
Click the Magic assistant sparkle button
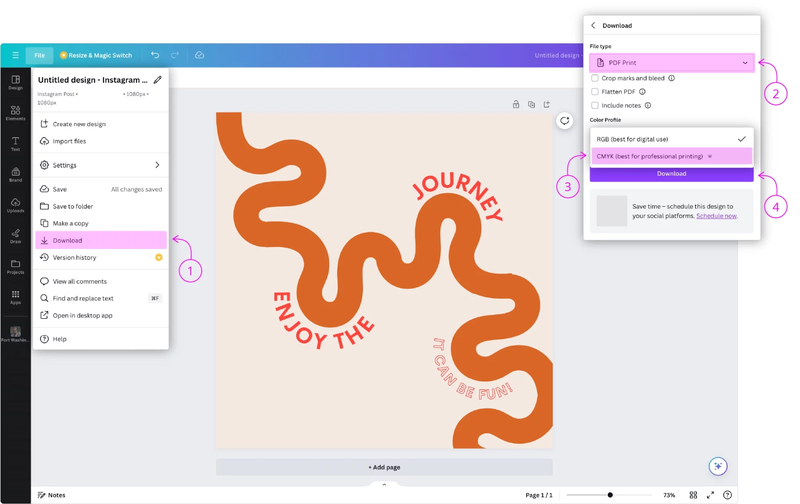718,466
